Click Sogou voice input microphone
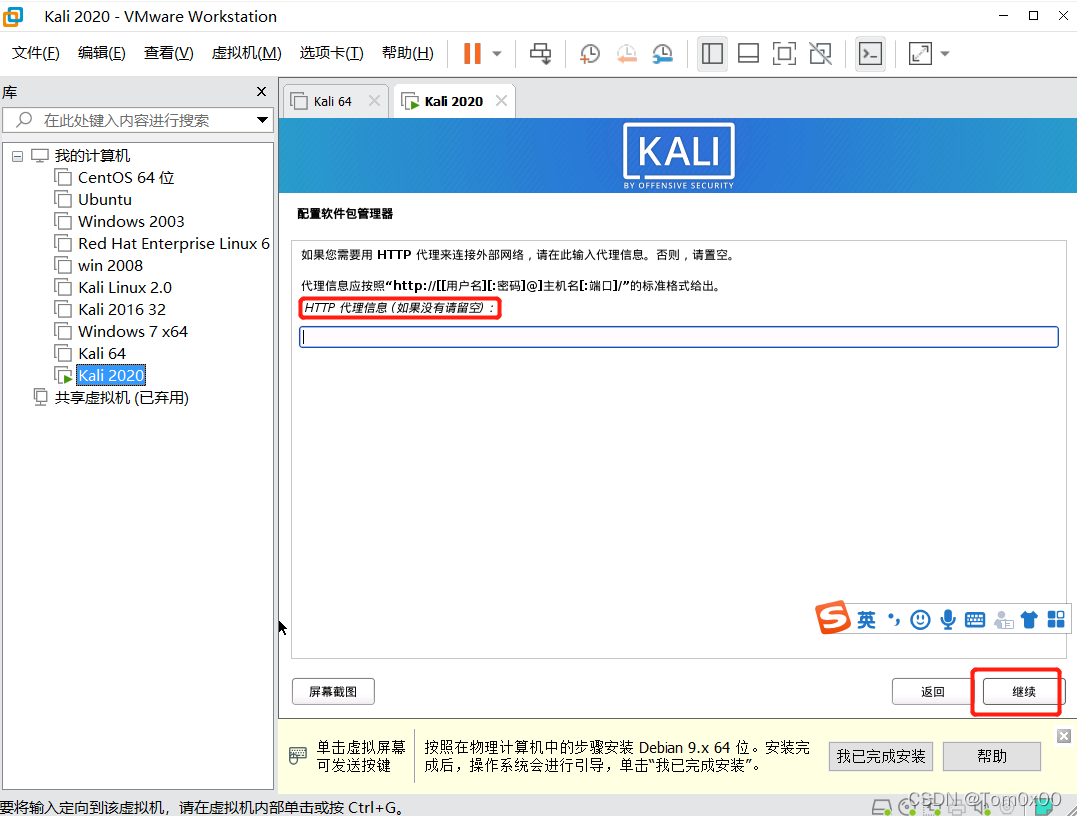 (x=948, y=620)
